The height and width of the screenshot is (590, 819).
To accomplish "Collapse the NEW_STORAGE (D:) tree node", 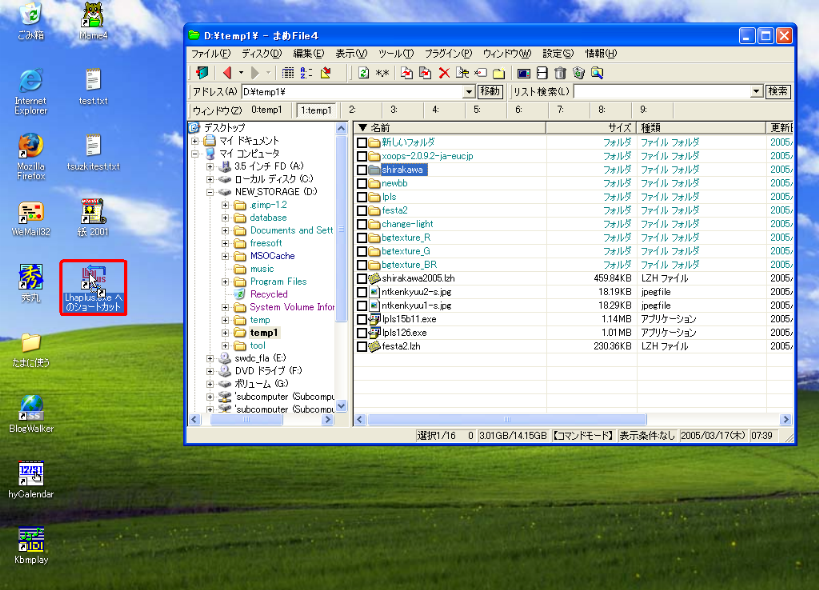I will 211,192.
